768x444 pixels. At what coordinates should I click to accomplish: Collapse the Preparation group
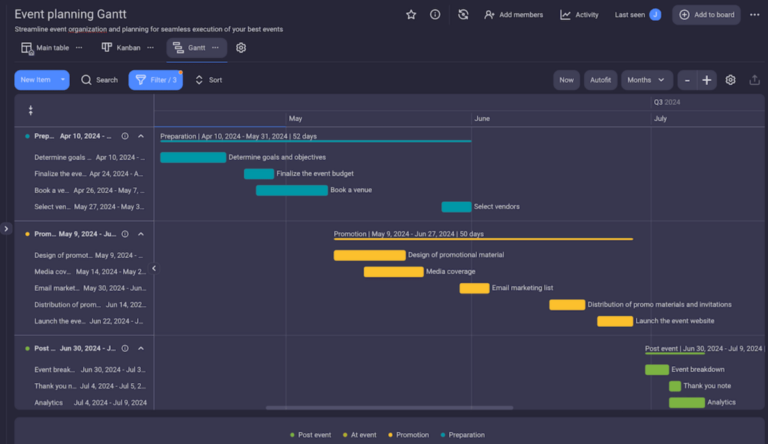[x=141, y=136]
